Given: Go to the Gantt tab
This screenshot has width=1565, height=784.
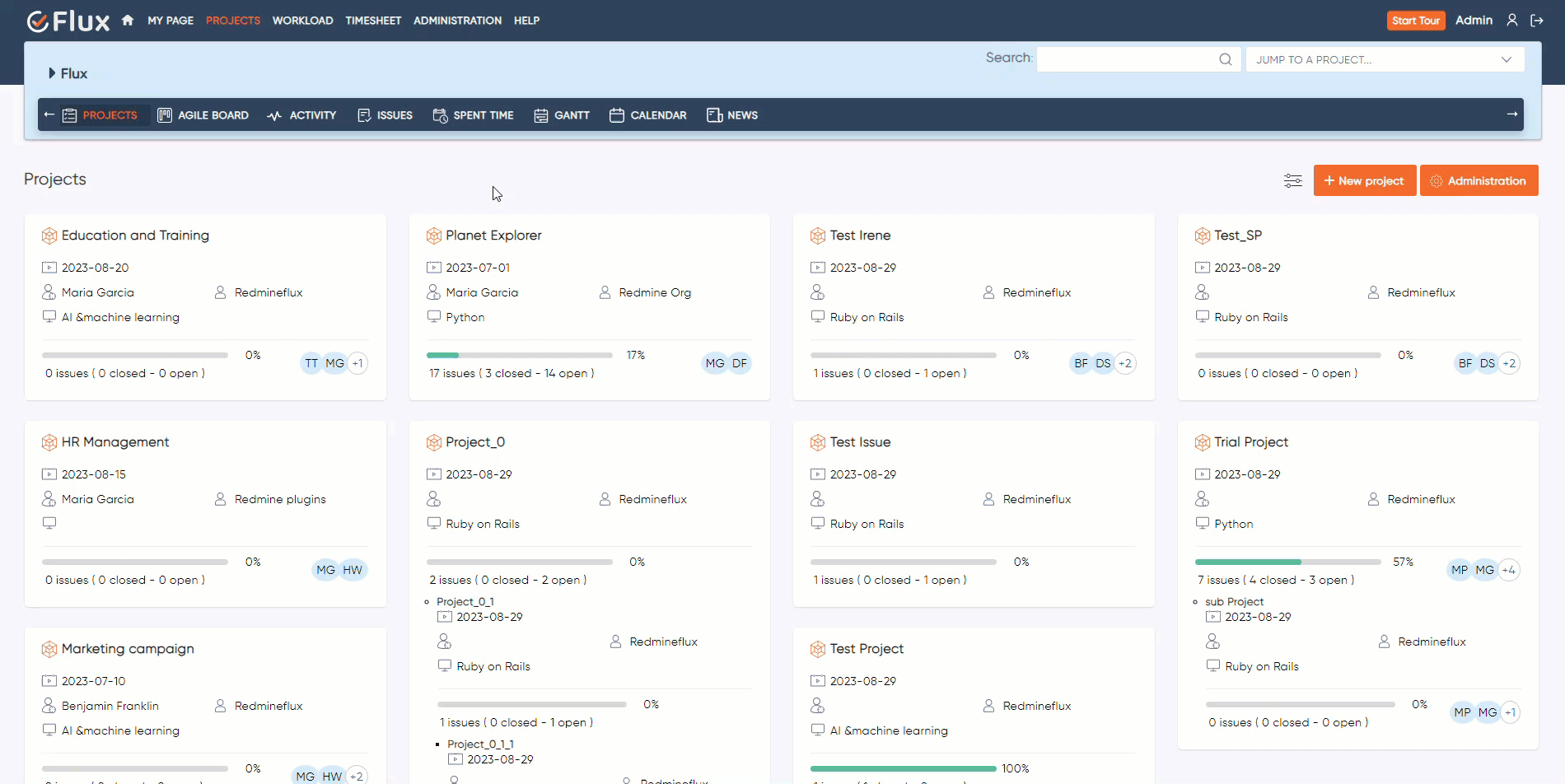Looking at the screenshot, I should (x=563, y=115).
